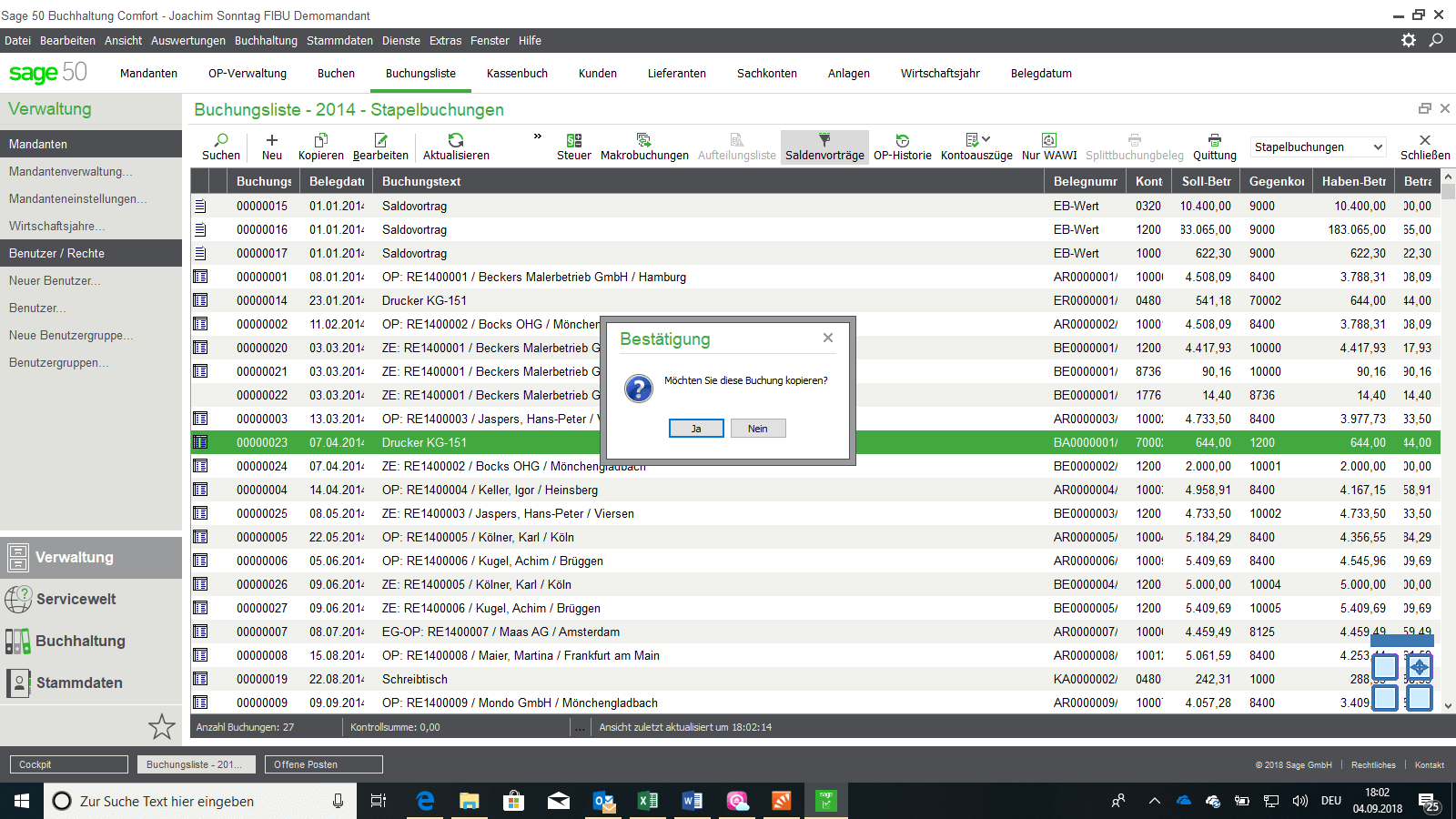Toggle the Saldenvorträge filter
The image size is (1456, 819).
pyautogui.click(x=824, y=140)
